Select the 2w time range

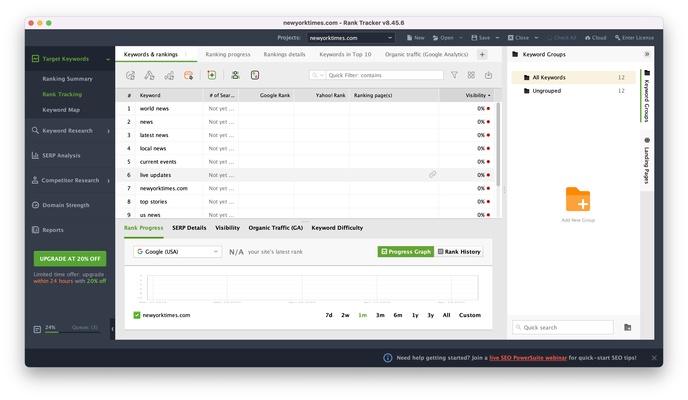345,315
